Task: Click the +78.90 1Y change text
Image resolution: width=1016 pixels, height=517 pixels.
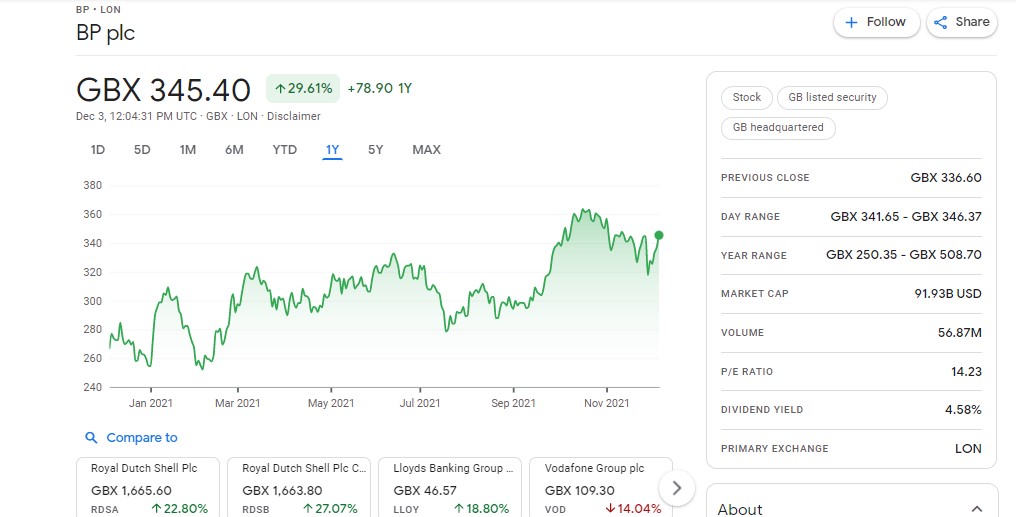Action: coord(380,88)
